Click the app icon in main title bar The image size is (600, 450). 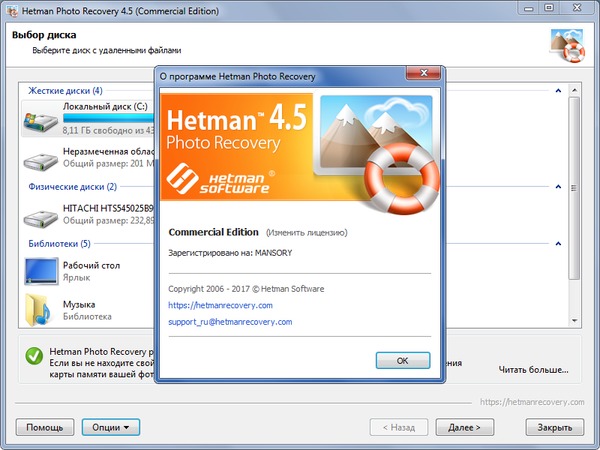click(x=12, y=11)
